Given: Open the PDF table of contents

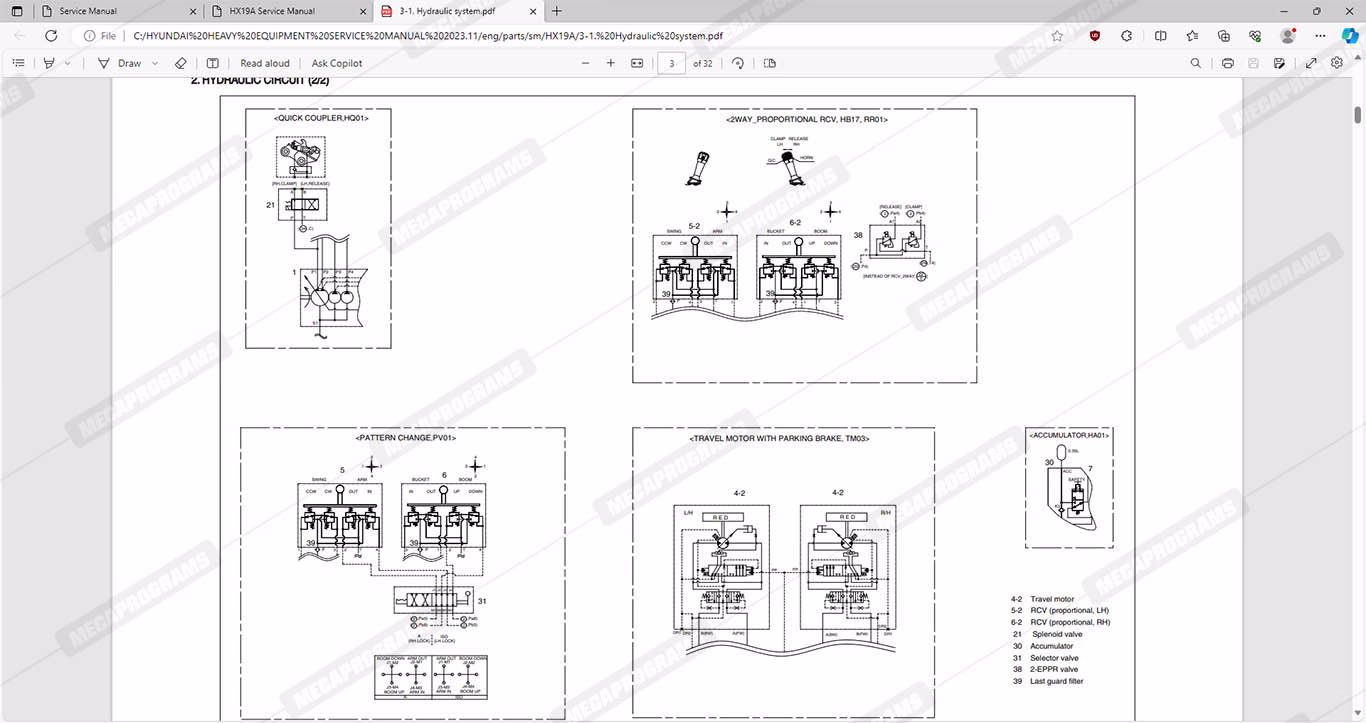Looking at the screenshot, I should [18, 63].
